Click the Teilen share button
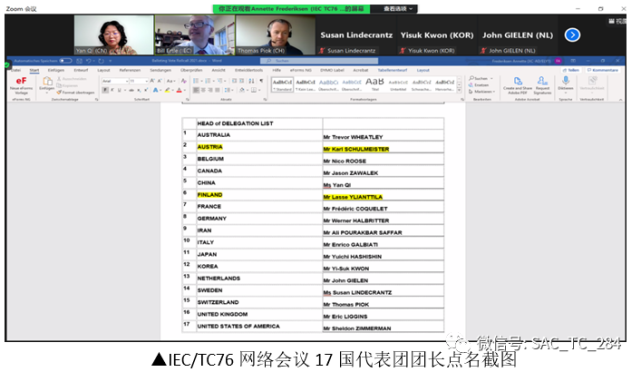641x372 pixels. click(x=571, y=70)
